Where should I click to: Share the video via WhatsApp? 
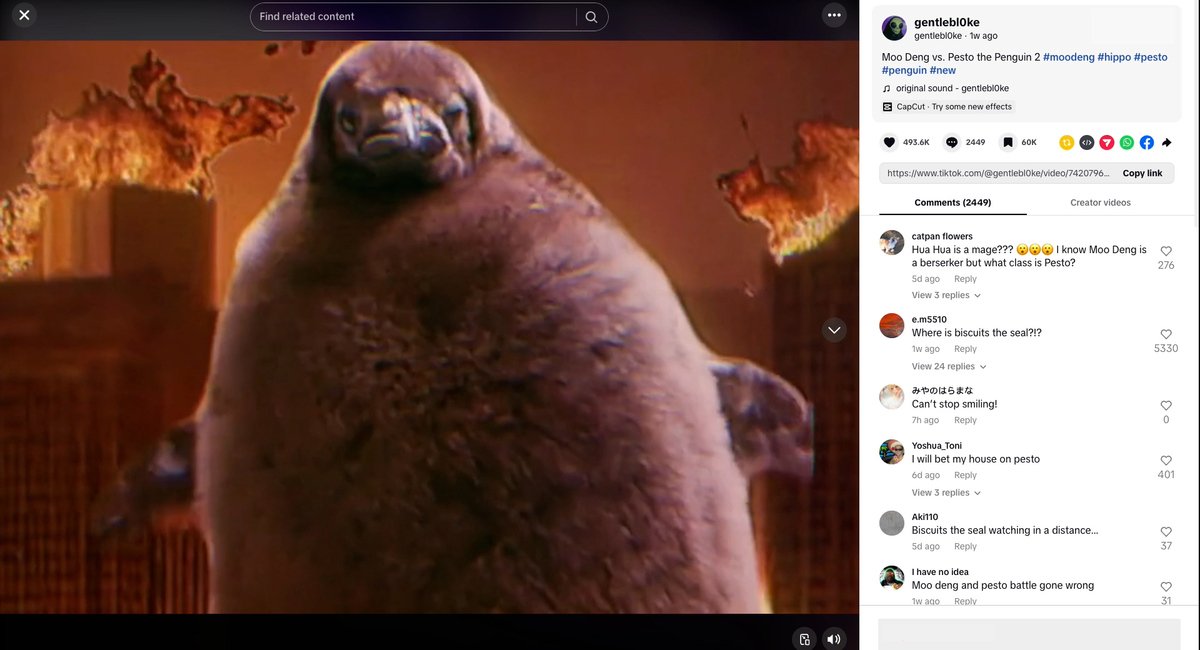pos(1127,143)
